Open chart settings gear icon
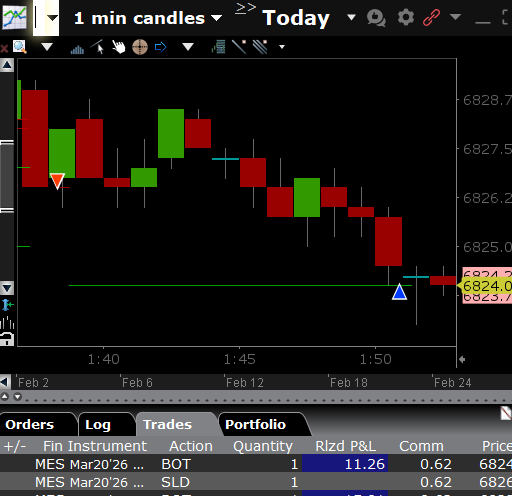The image size is (512, 496). point(406,17)
